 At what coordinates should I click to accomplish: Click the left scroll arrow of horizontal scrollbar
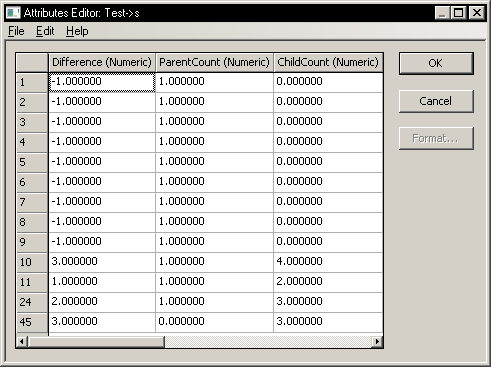pyautogui.click(x=22, y=341)
